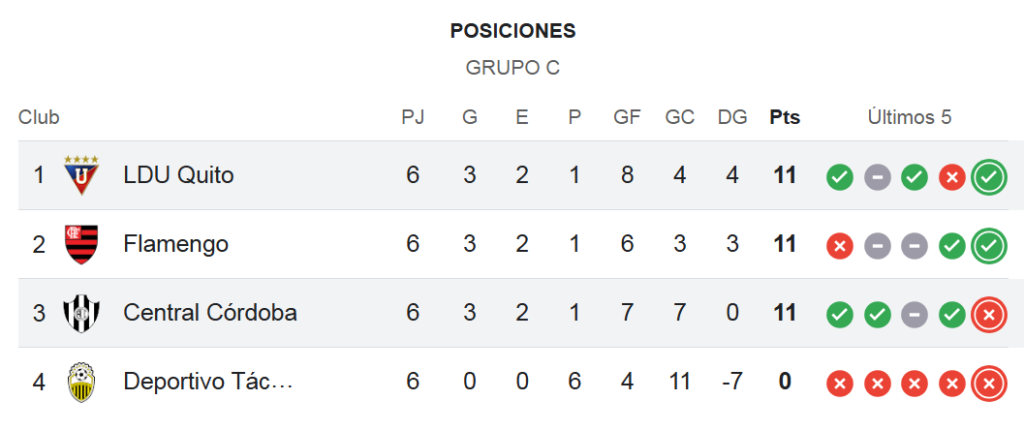Click the Central Córdoba club crest

pyautogui.click(x=82, y=313)
